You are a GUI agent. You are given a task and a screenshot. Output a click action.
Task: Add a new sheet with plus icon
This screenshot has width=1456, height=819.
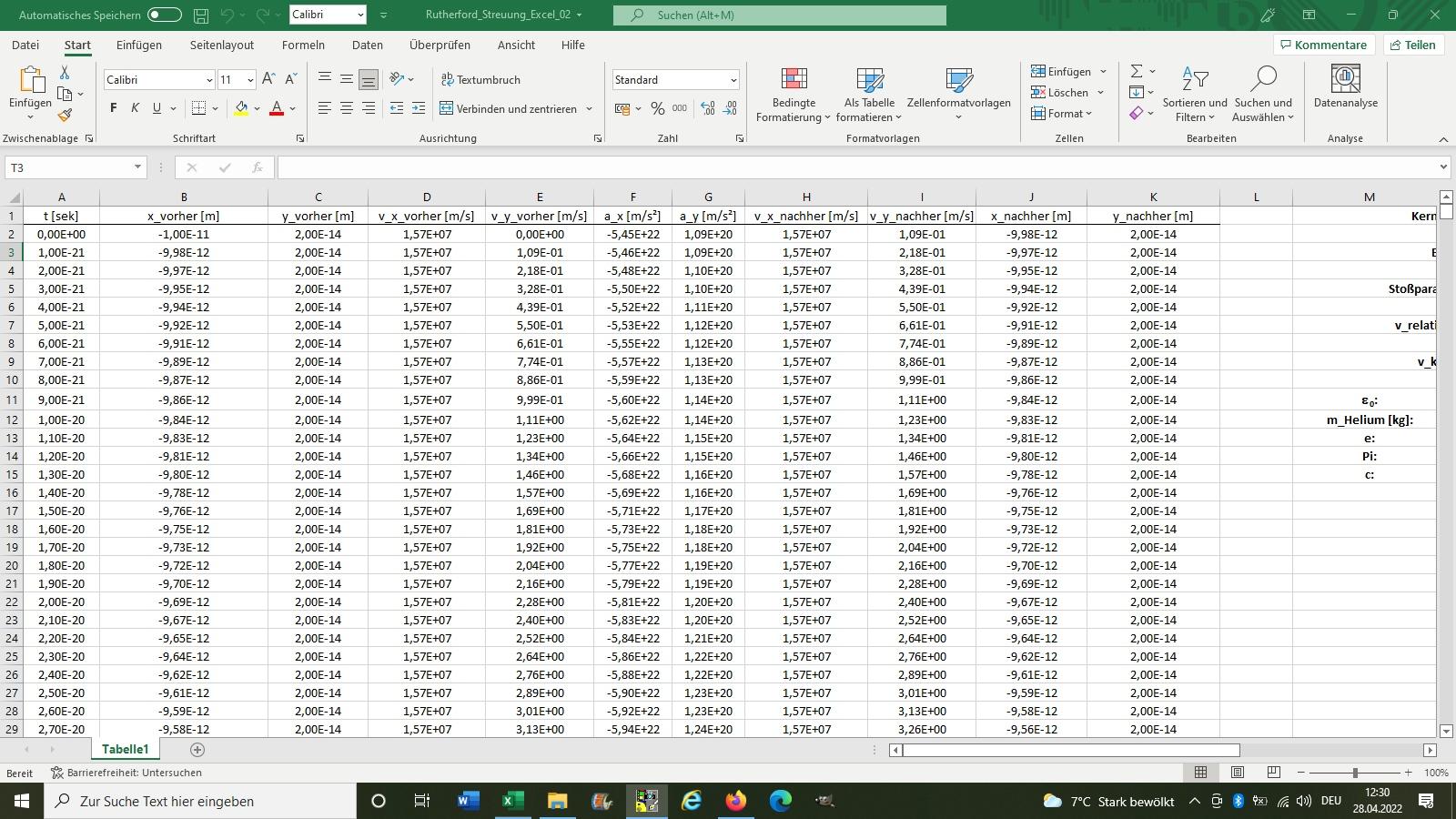click(x=197, y=749)
